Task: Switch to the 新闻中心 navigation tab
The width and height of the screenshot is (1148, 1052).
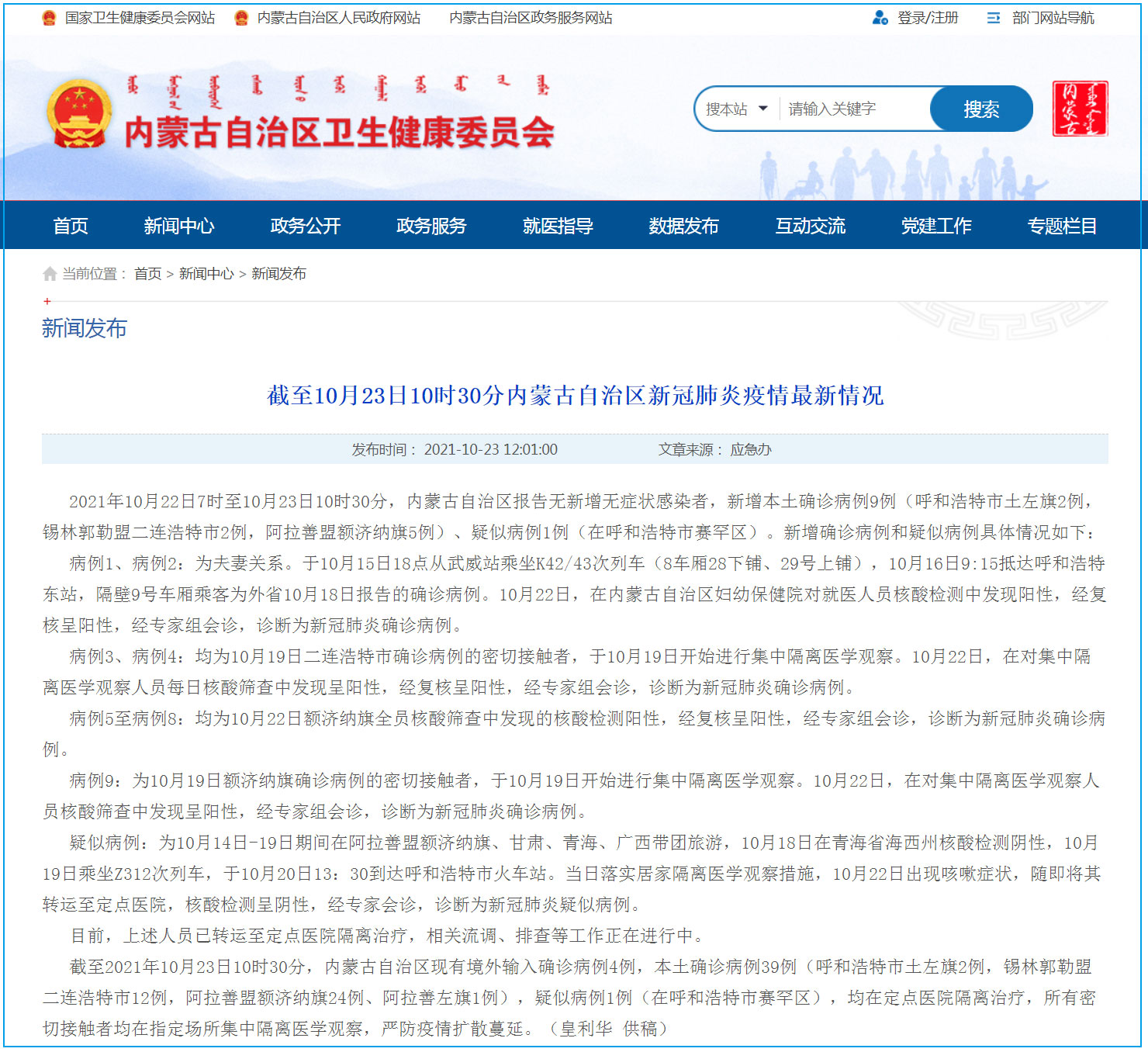Action: [x=180, y=226]
